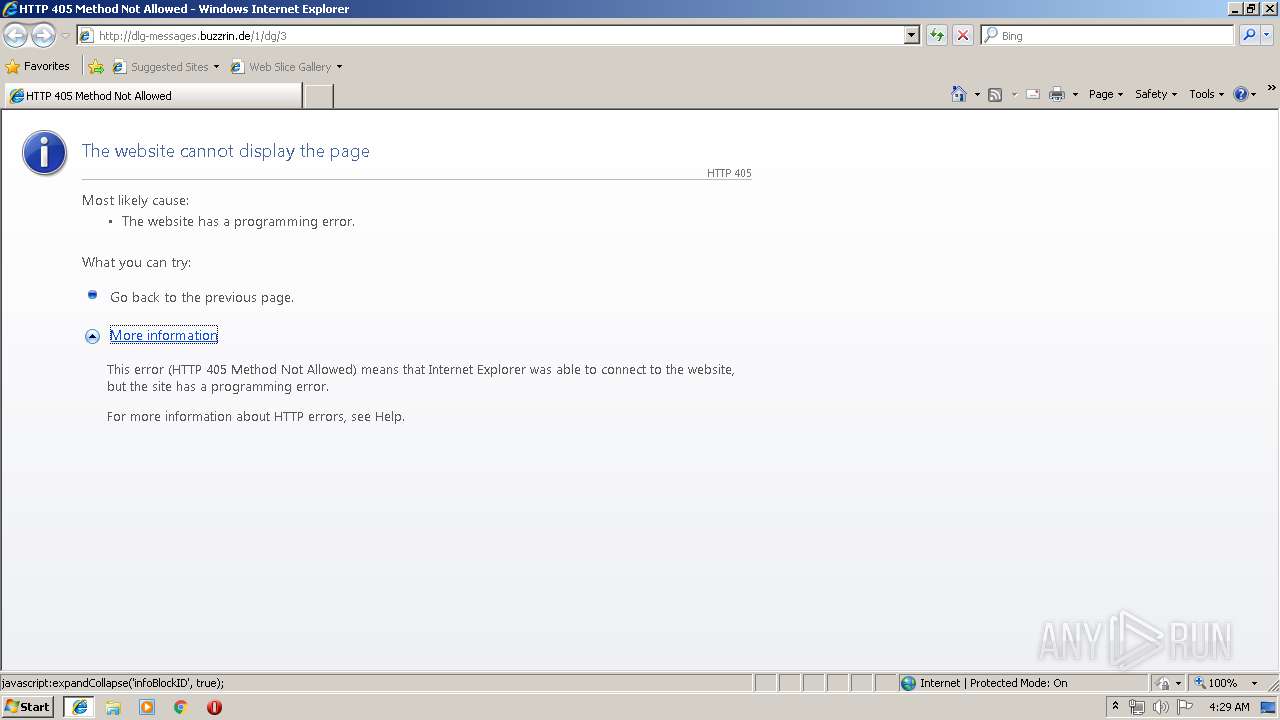Click the 100% zoom level button

pyautogui.click(x=1217, y=683)
